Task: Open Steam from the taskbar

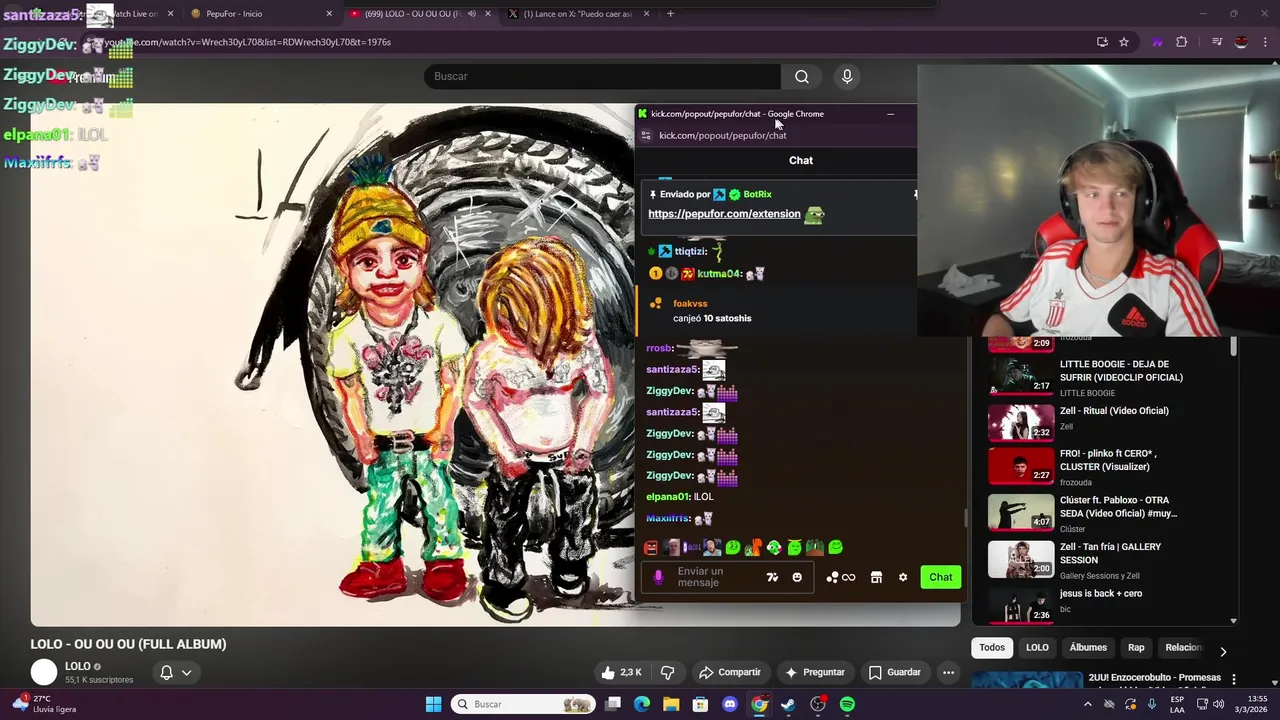Action: (788, 705)
